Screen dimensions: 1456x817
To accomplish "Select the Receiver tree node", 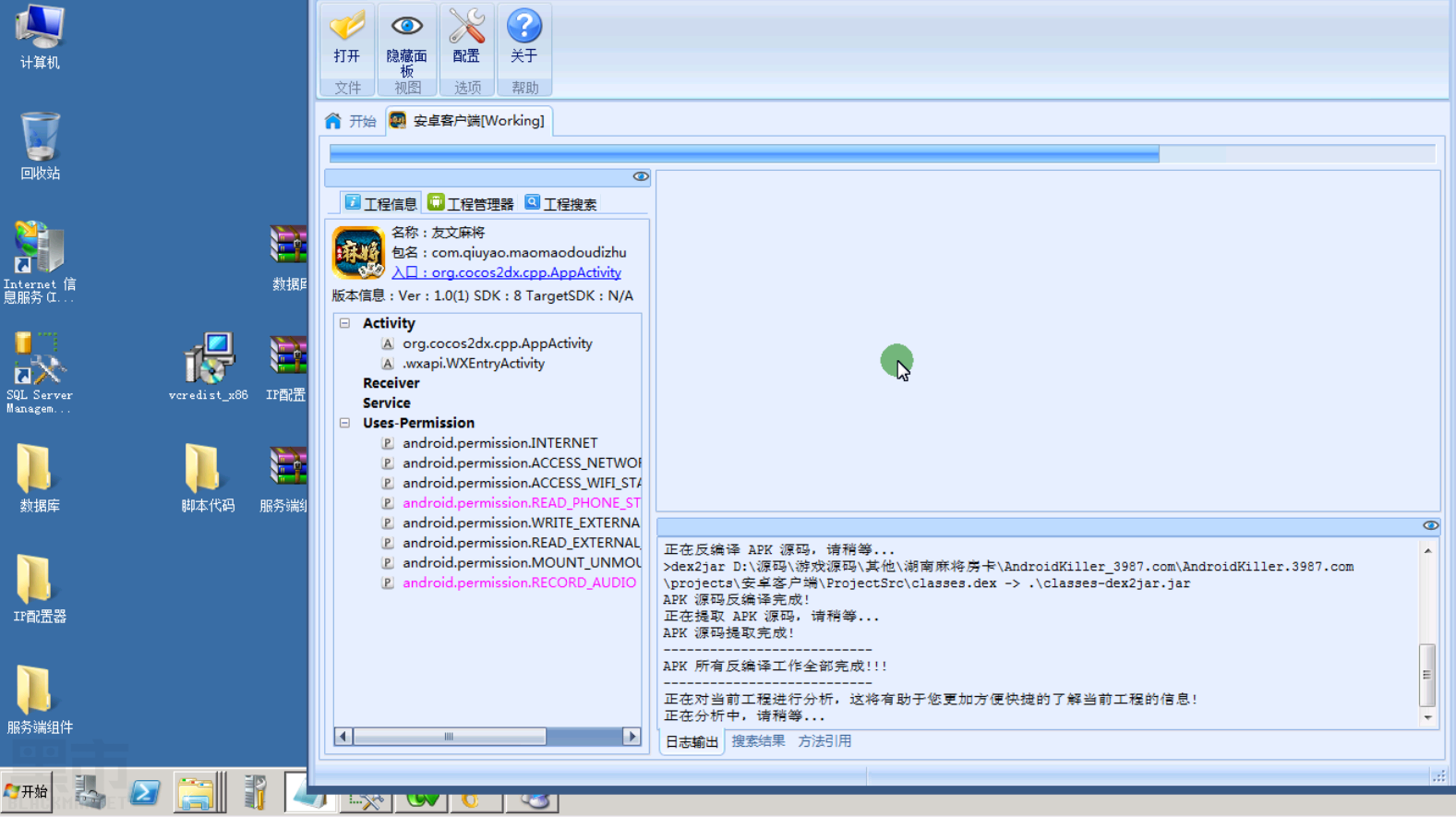I will point(391,383).
